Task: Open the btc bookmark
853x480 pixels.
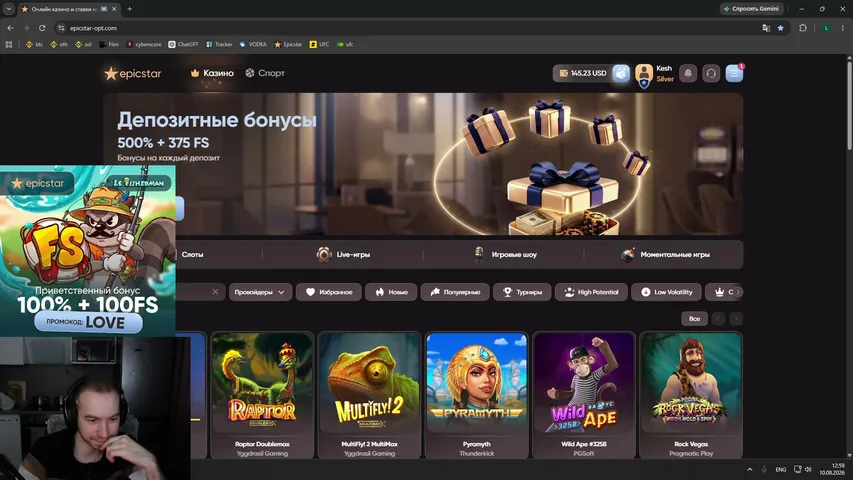Action: (34, 44)
